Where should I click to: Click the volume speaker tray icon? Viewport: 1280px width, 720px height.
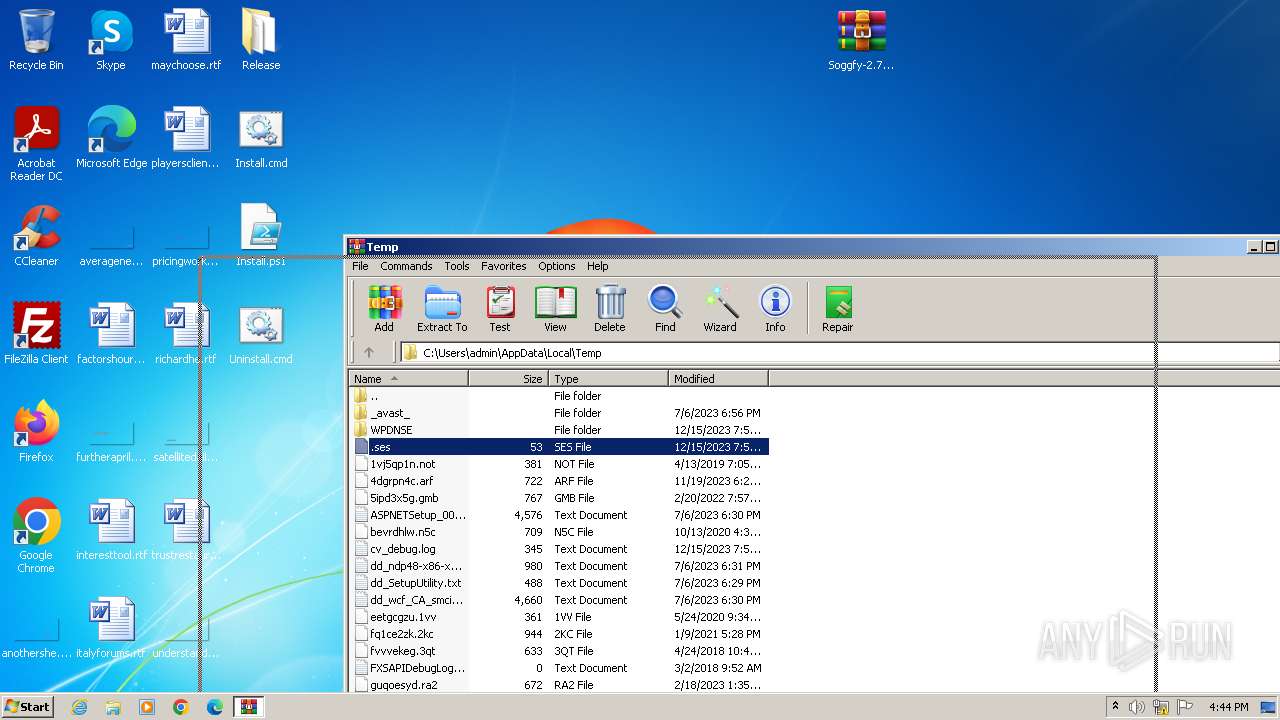point(1136,707)
